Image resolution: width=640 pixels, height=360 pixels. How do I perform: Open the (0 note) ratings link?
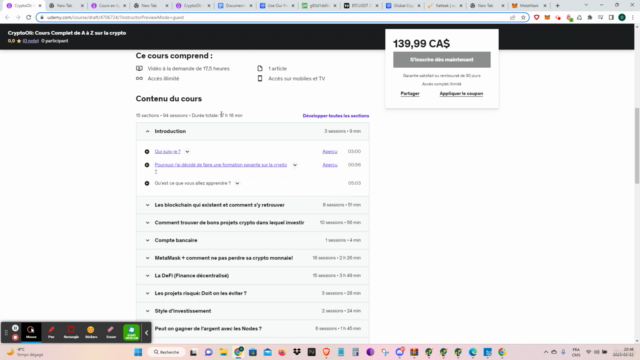[31, 41]
